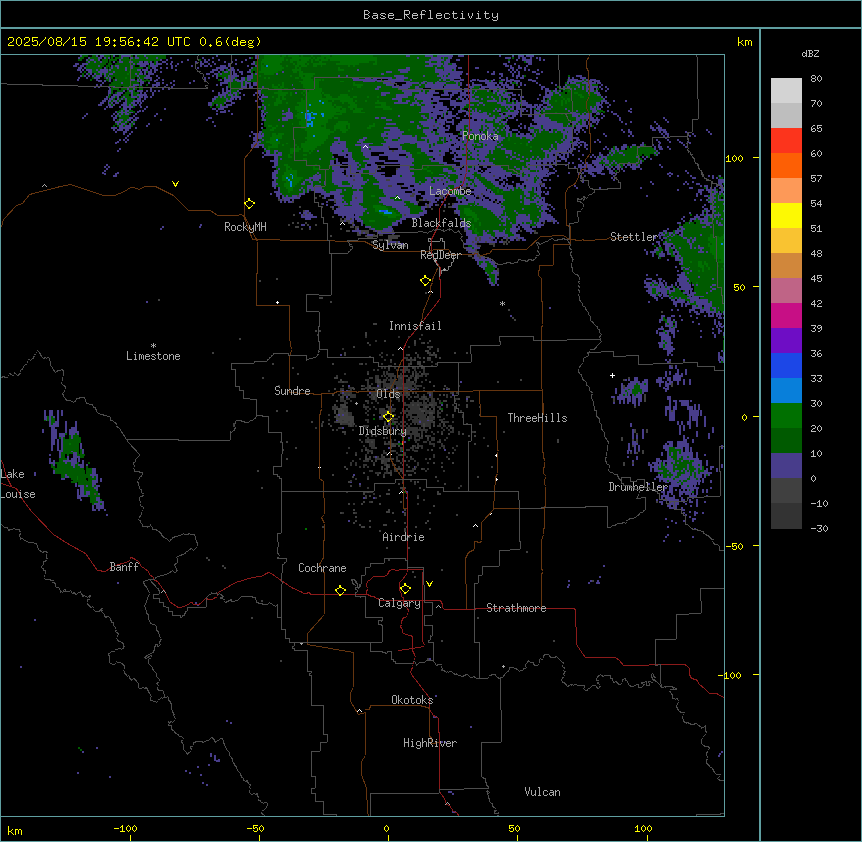Image resolution: width=862 pixels, height=842 pixels.
Task: Select the dark green 10–20 dBZ swatch
Action: pos(786,441)
